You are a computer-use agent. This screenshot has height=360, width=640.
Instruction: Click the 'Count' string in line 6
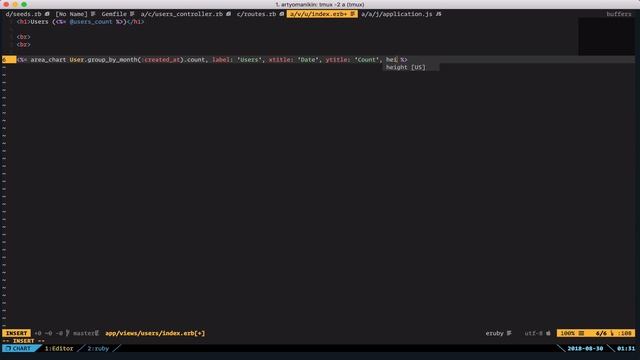tap(366, 60)
